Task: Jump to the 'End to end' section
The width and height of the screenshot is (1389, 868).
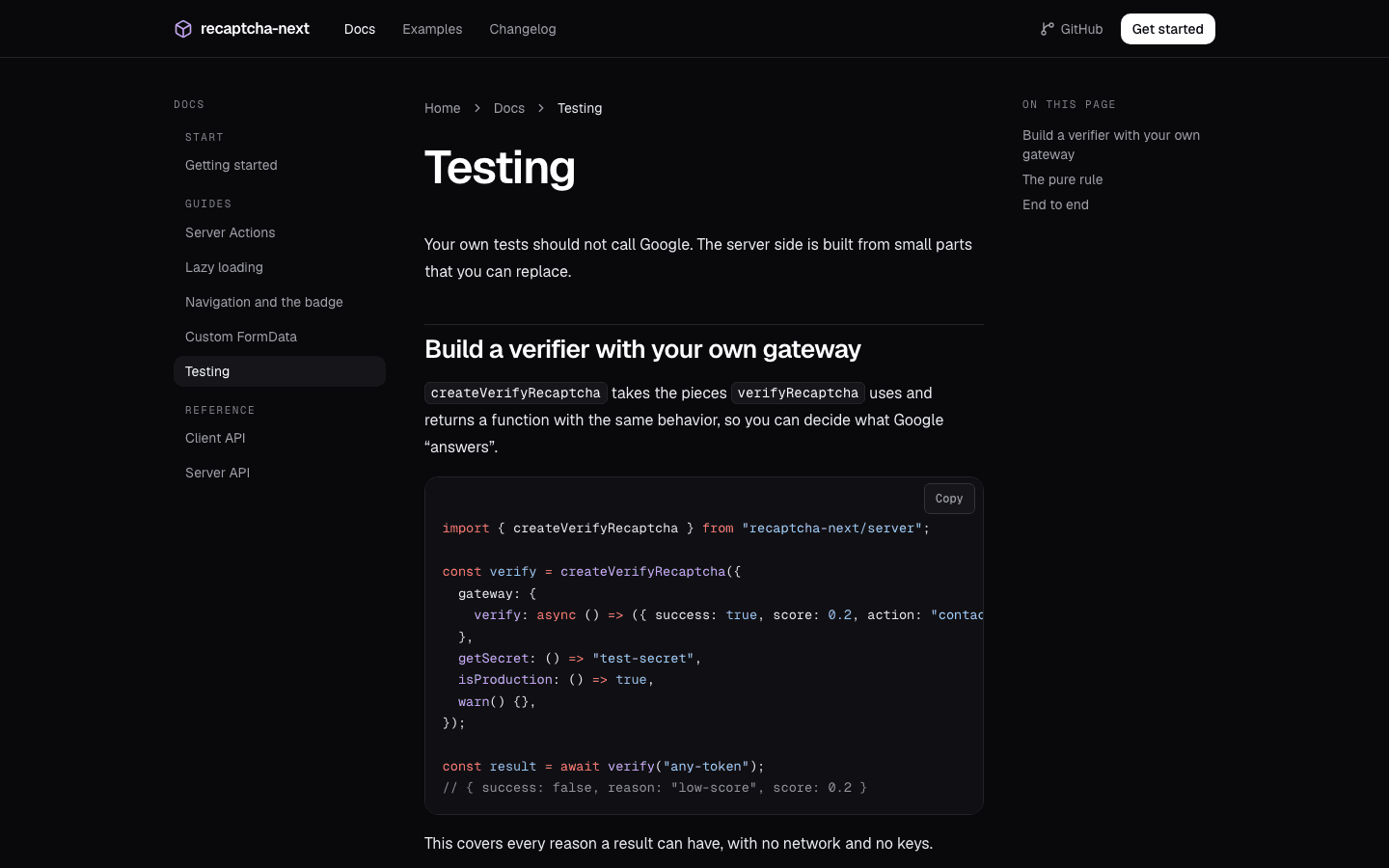Action: (1055, 204)
